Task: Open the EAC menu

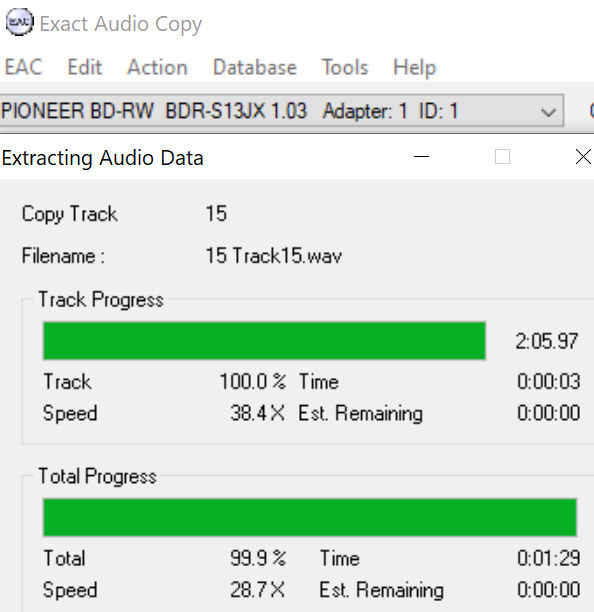Action: coord(23,67)
